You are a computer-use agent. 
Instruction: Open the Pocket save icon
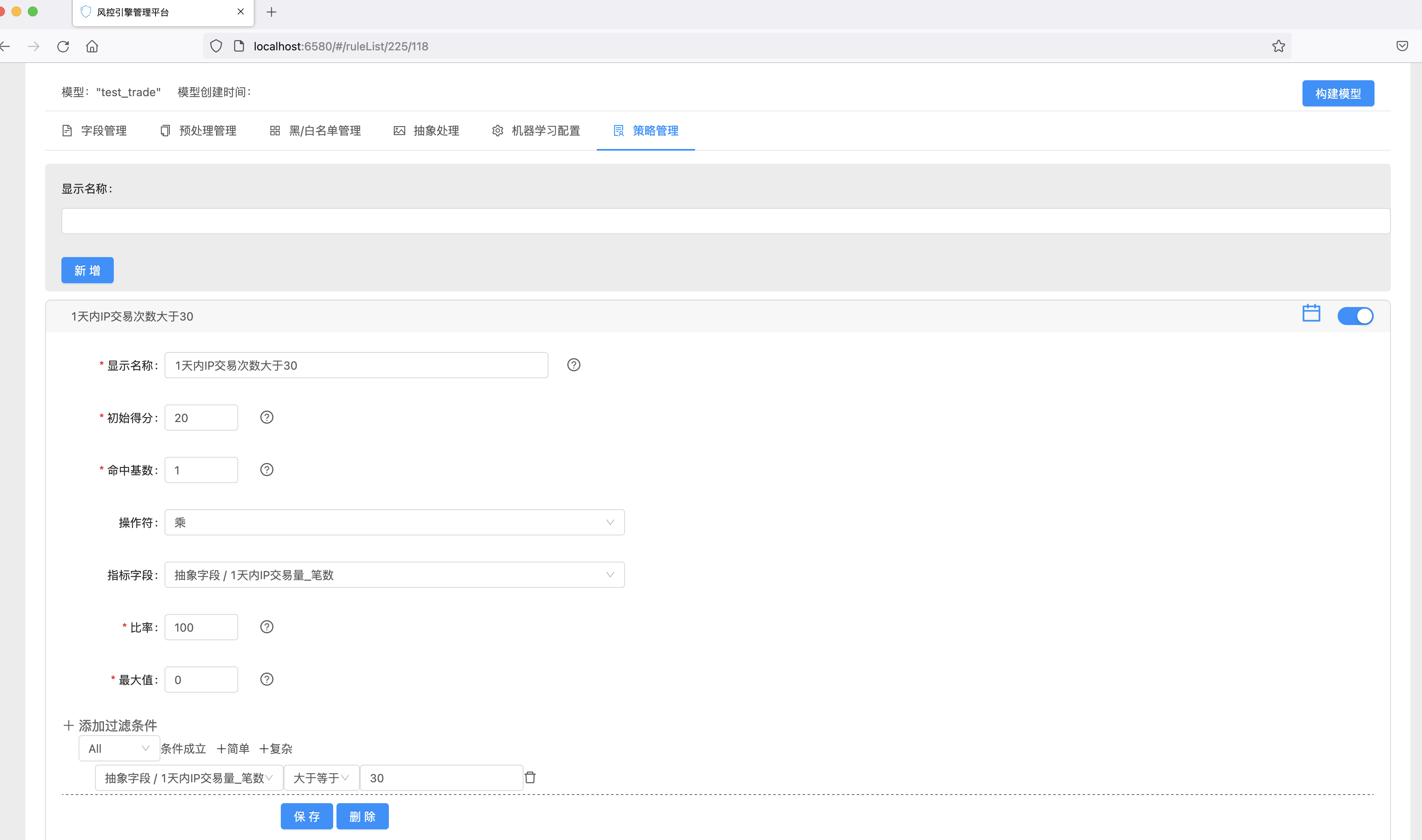pos(1402,46)
